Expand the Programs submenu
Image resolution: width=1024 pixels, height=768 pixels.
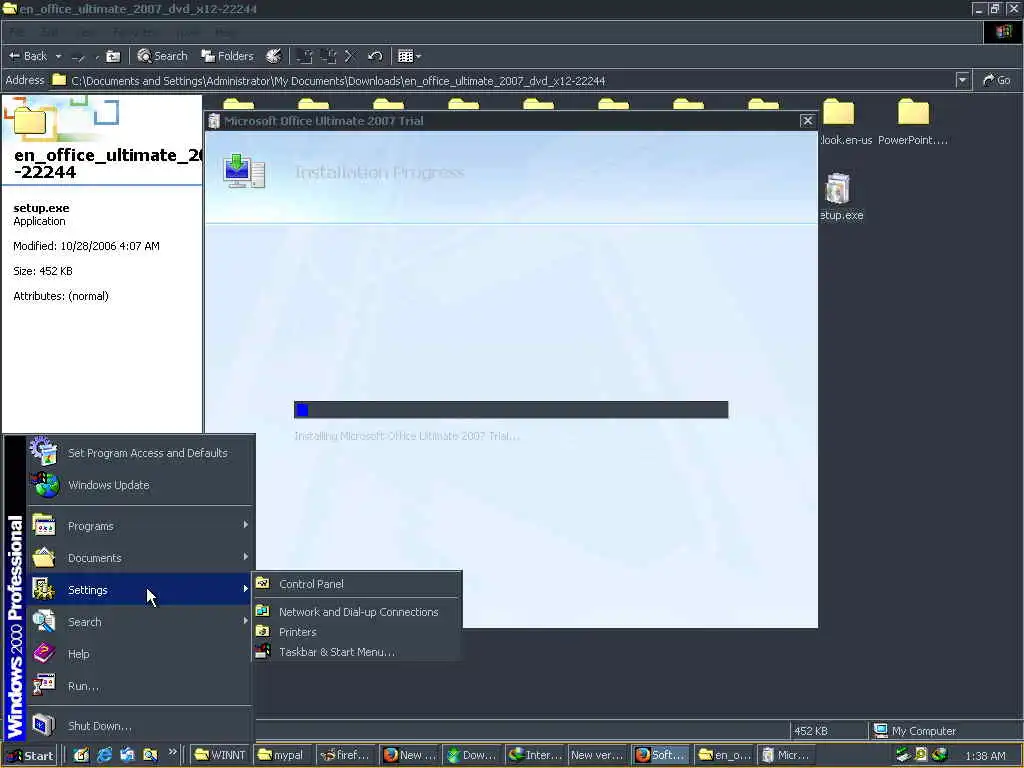pyautogui.click(x=140, y=526)
